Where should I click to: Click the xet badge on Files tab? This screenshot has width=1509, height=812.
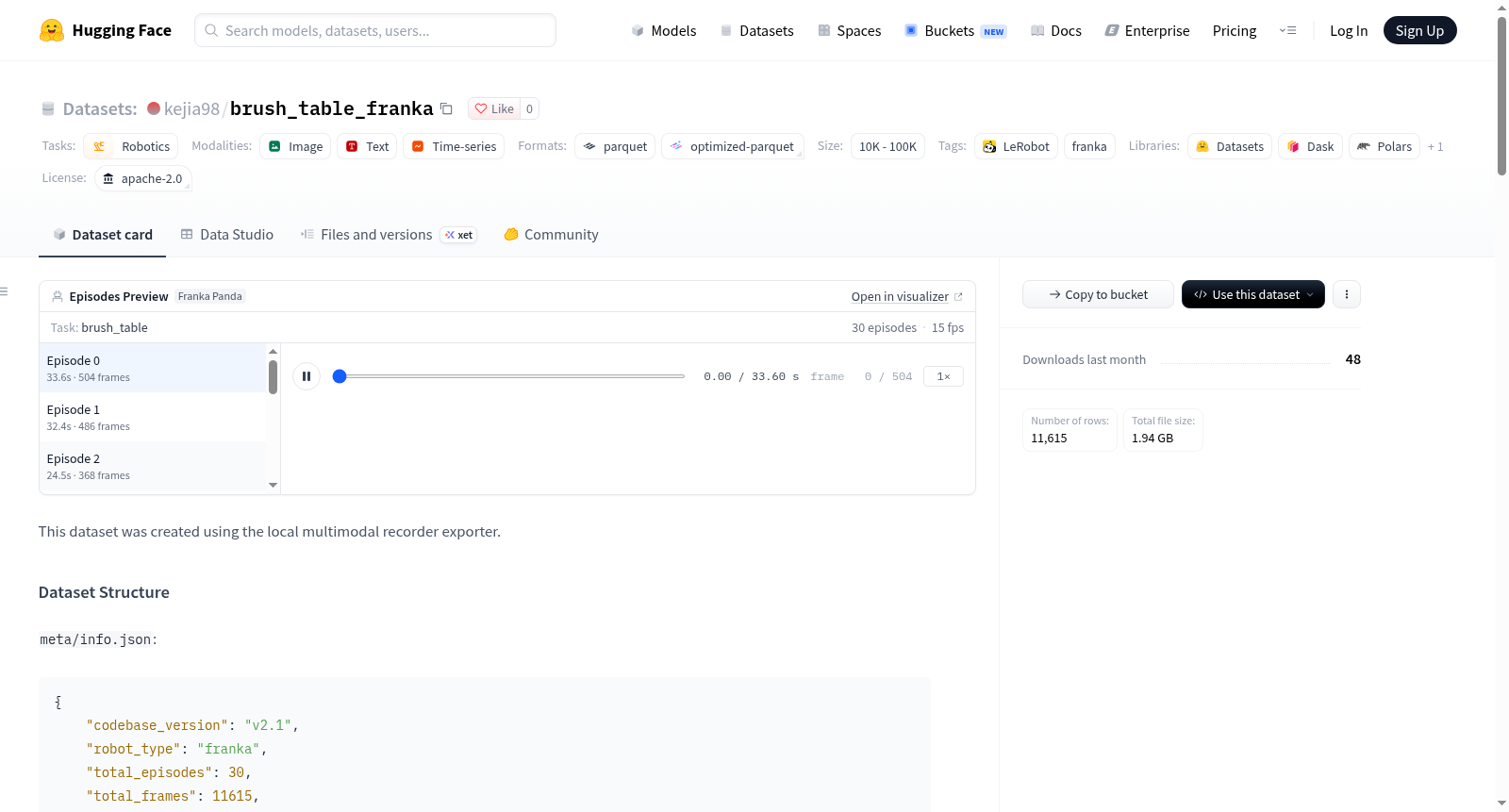459,235
